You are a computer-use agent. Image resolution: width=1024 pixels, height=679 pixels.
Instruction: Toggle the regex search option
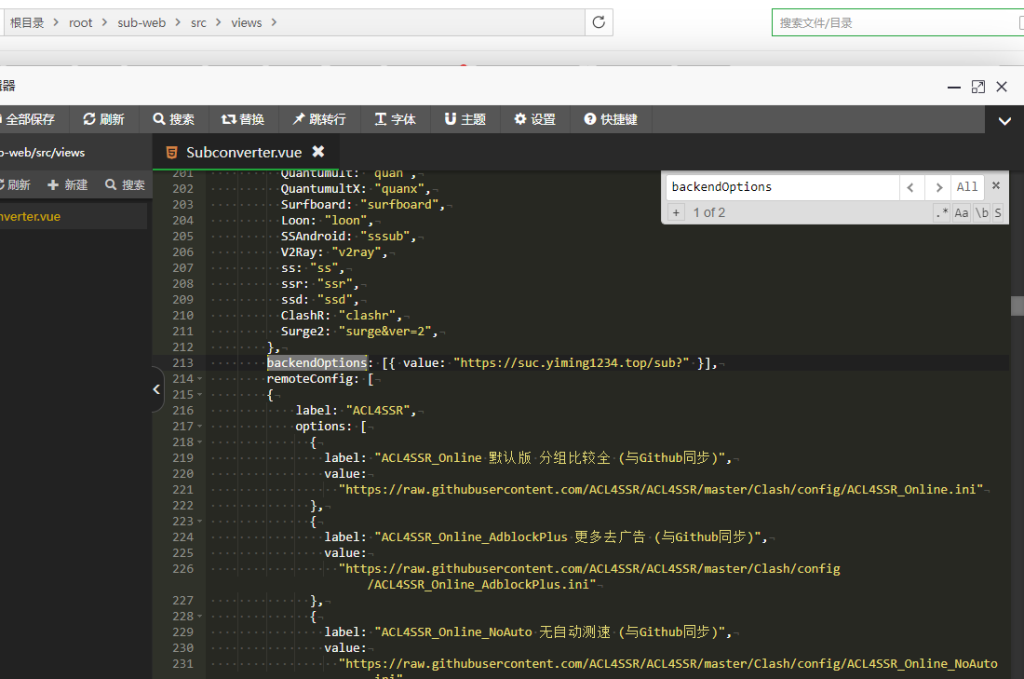point(941,213)
